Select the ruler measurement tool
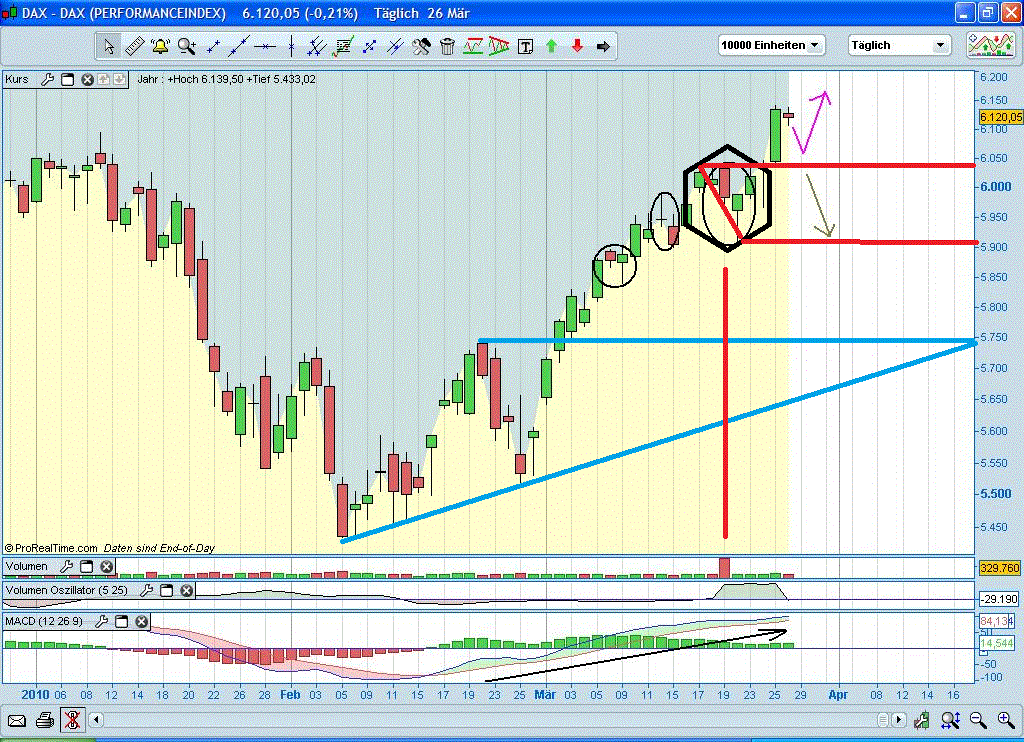1024x742 pixels. [135, 46]
